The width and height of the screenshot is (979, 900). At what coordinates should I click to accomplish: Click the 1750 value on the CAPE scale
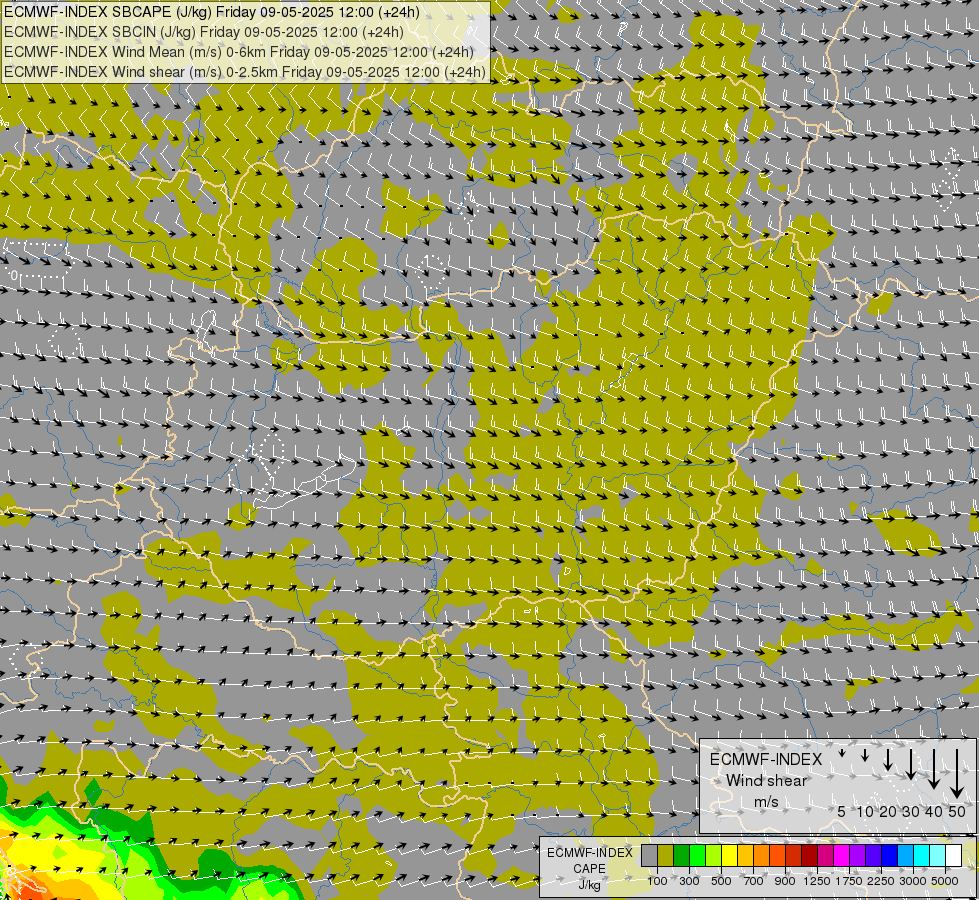(849, 881)
